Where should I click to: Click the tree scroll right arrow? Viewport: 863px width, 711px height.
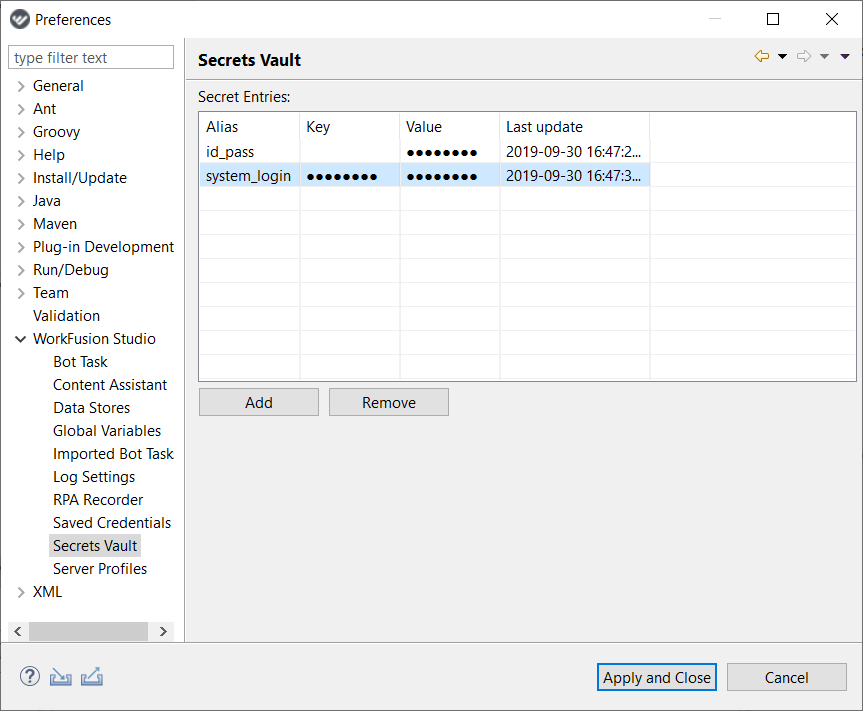tap(163, 631)
